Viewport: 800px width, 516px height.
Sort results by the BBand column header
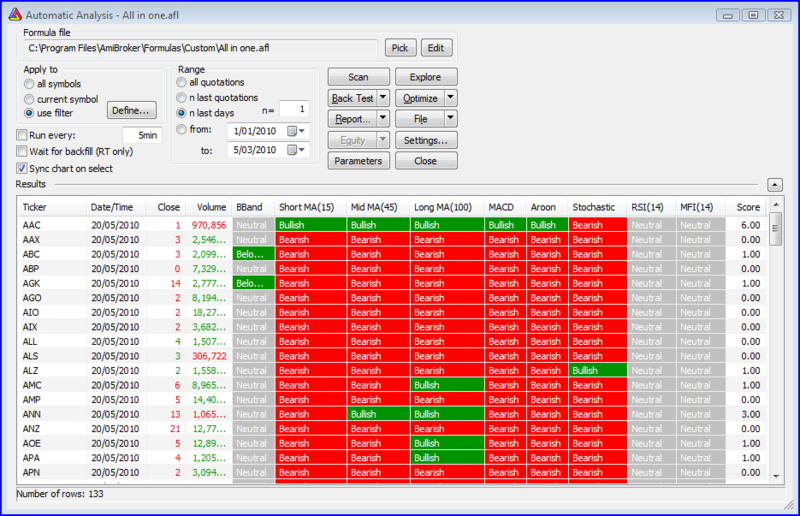[253, 207]
